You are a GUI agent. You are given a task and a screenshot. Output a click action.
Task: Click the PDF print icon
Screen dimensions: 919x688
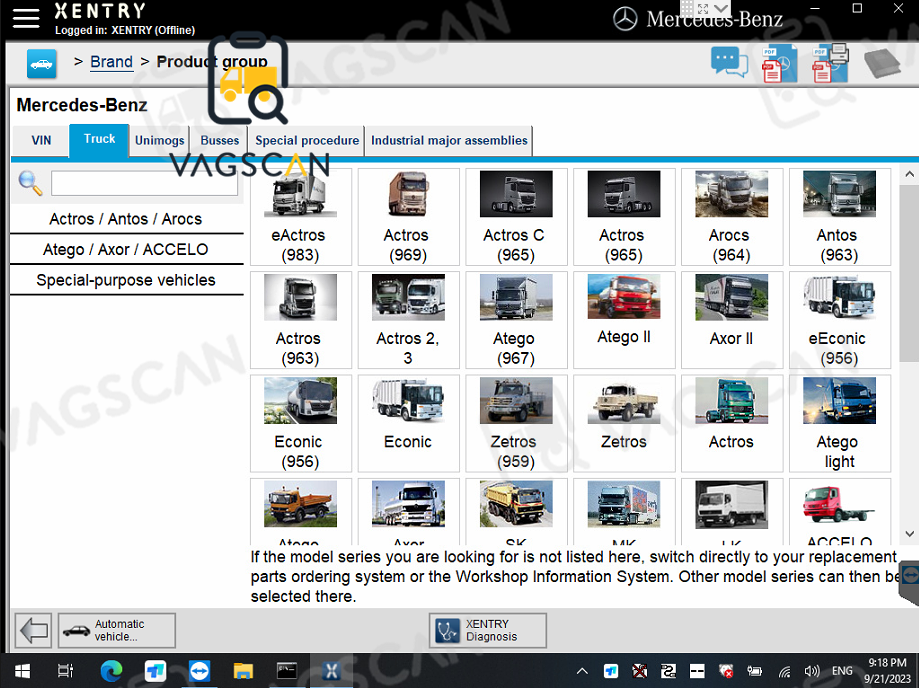(830, 63)
